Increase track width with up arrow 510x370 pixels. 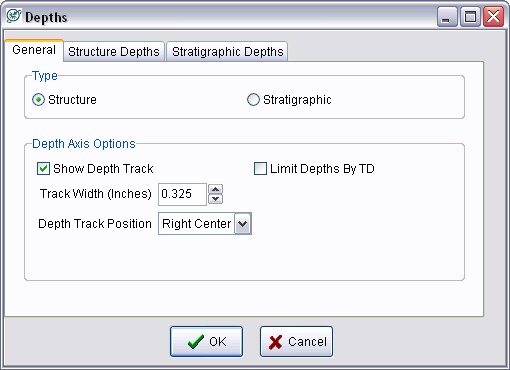216,189
